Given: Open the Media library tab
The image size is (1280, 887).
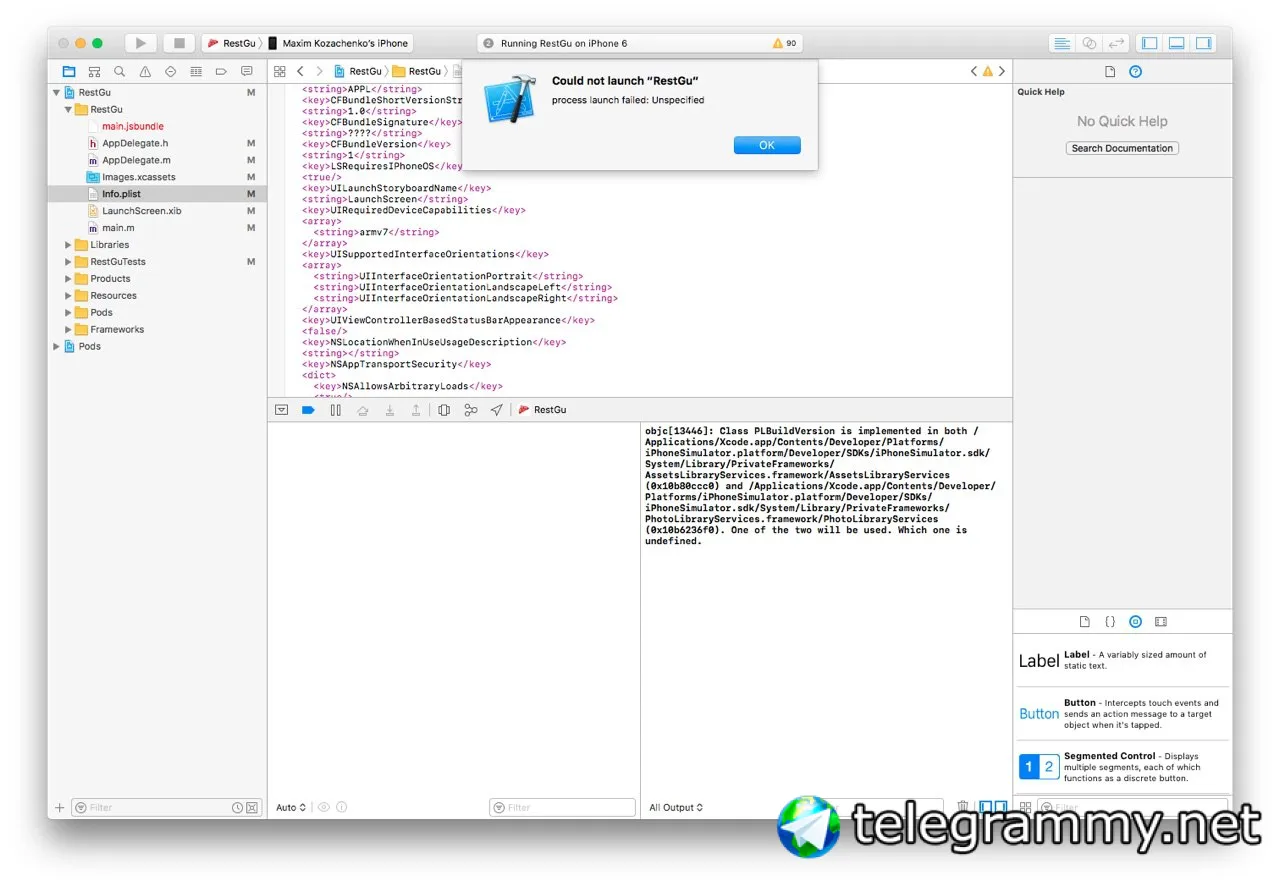Looking at the screenshot, I should pos(1161,622).
